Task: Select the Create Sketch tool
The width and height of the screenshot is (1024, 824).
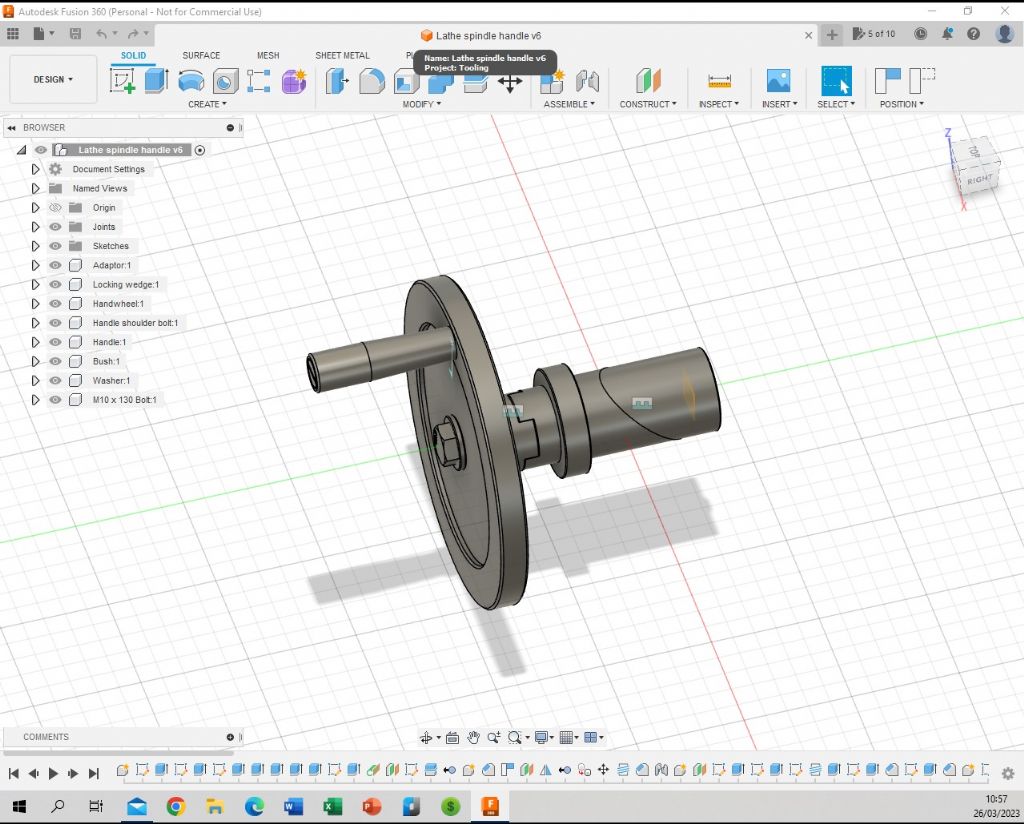Action: [x=122, y=81]
